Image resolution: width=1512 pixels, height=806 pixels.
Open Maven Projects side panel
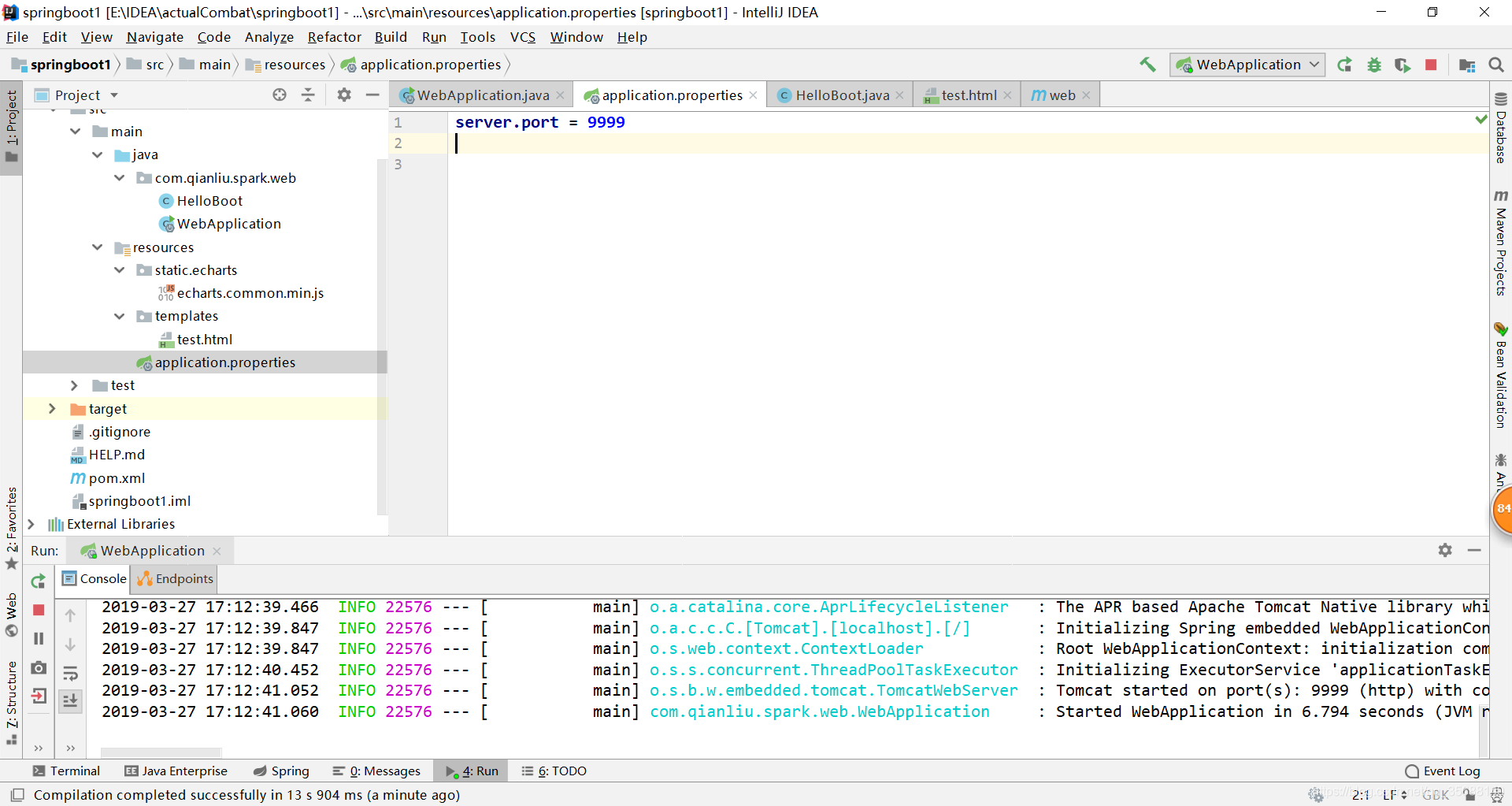click(x=1501, y=243)
